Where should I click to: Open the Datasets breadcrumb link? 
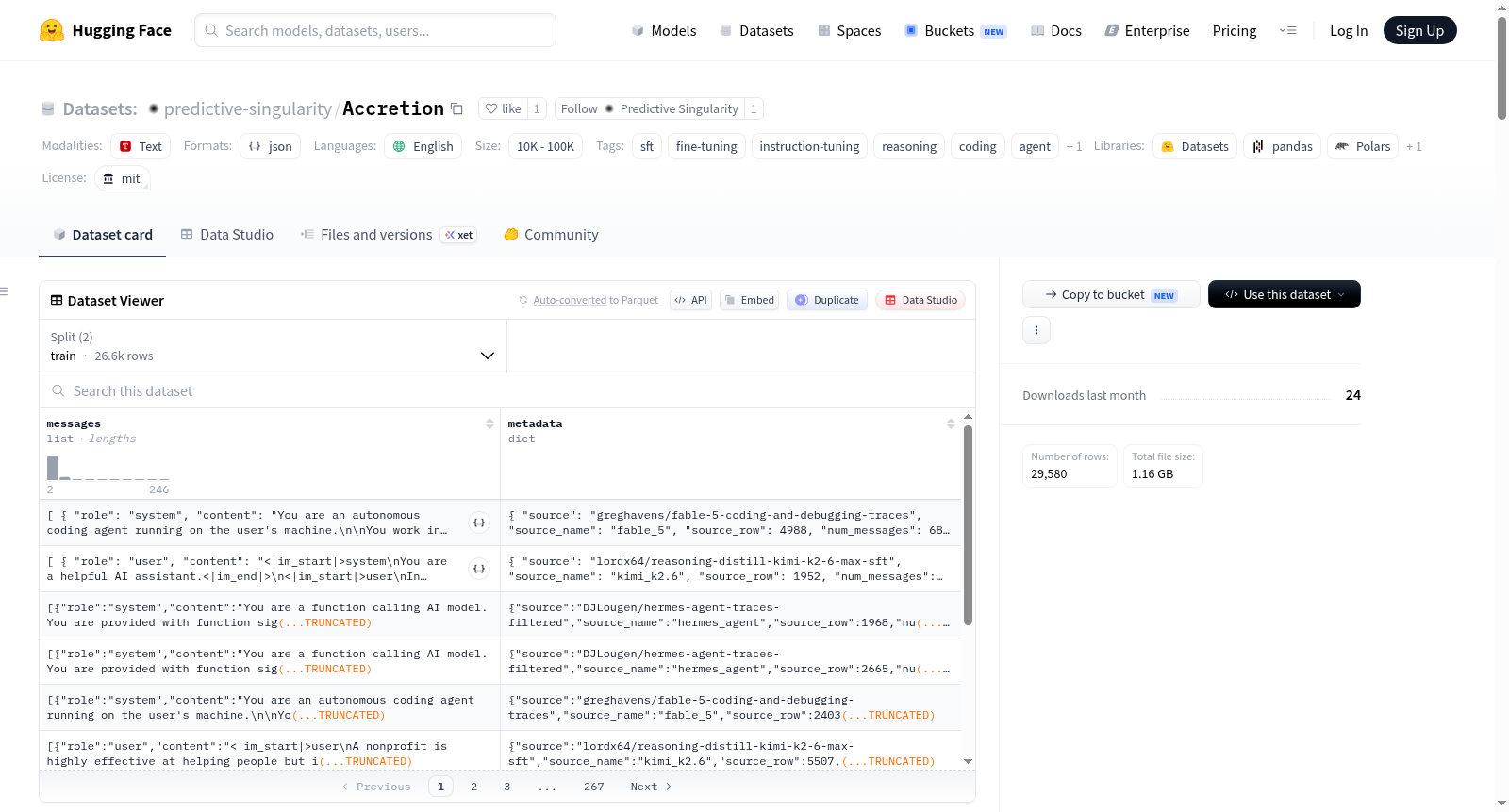pyautogui.click(x=100, y=108)
